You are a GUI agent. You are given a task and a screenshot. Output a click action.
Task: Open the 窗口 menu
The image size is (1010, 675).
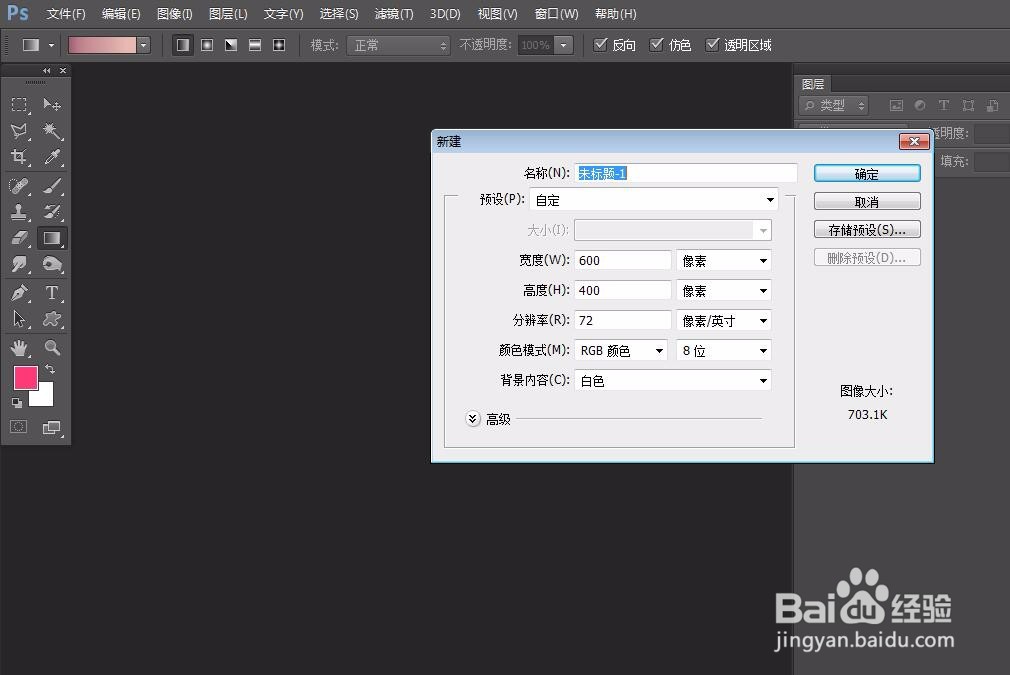[x=557, y=14]
